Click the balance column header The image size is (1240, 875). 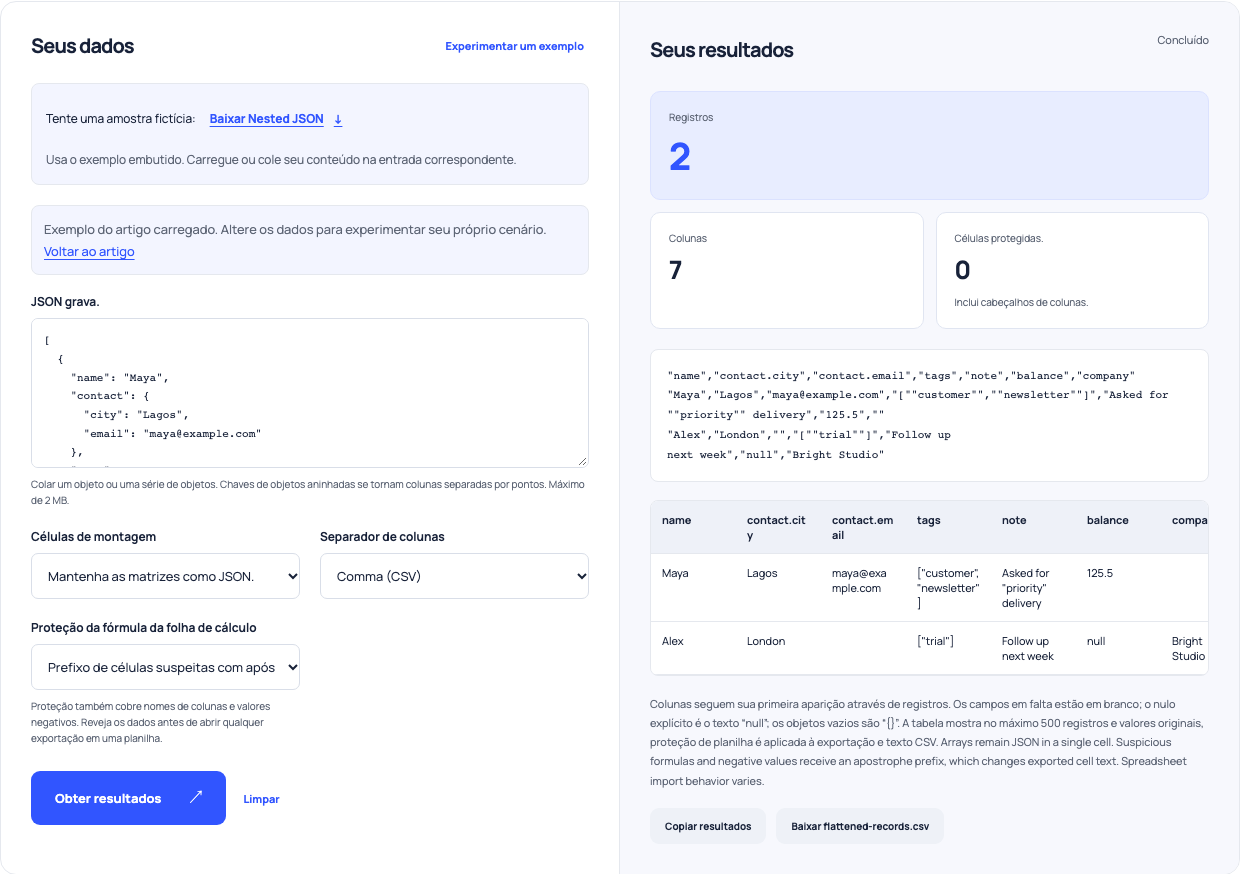click(1117, 528)
